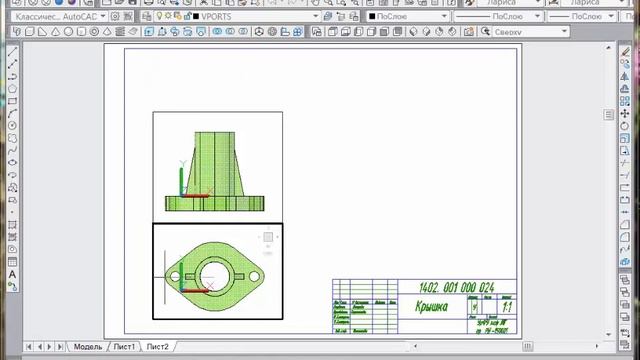Toggle VPORTS layer lock padlock icon

click(x=187, y=16)
